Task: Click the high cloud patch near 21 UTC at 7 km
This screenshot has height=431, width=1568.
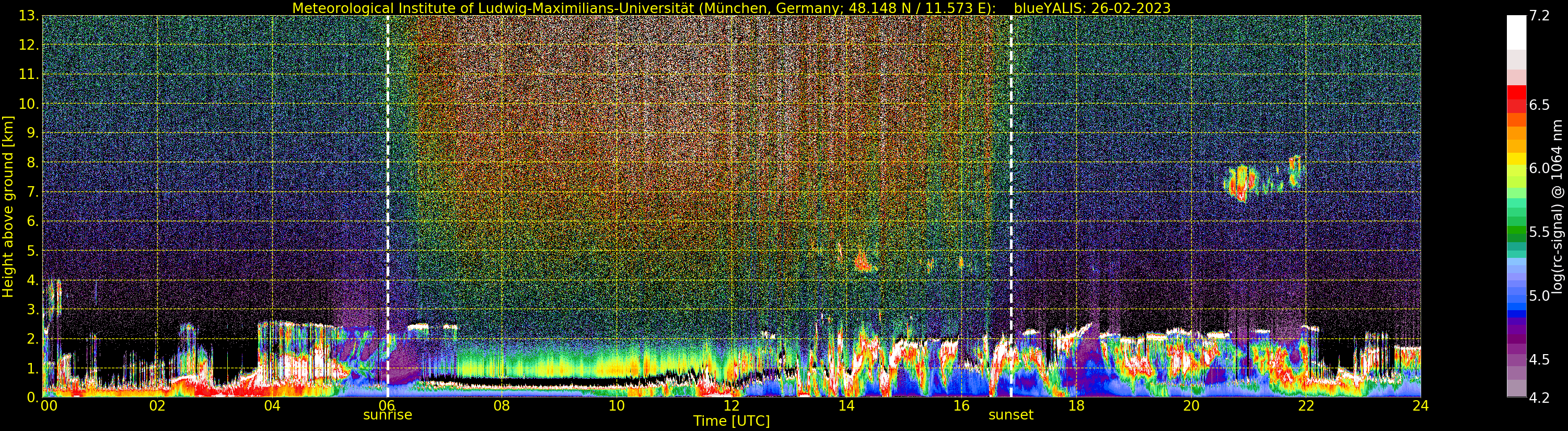Action: click(1240, 183)
